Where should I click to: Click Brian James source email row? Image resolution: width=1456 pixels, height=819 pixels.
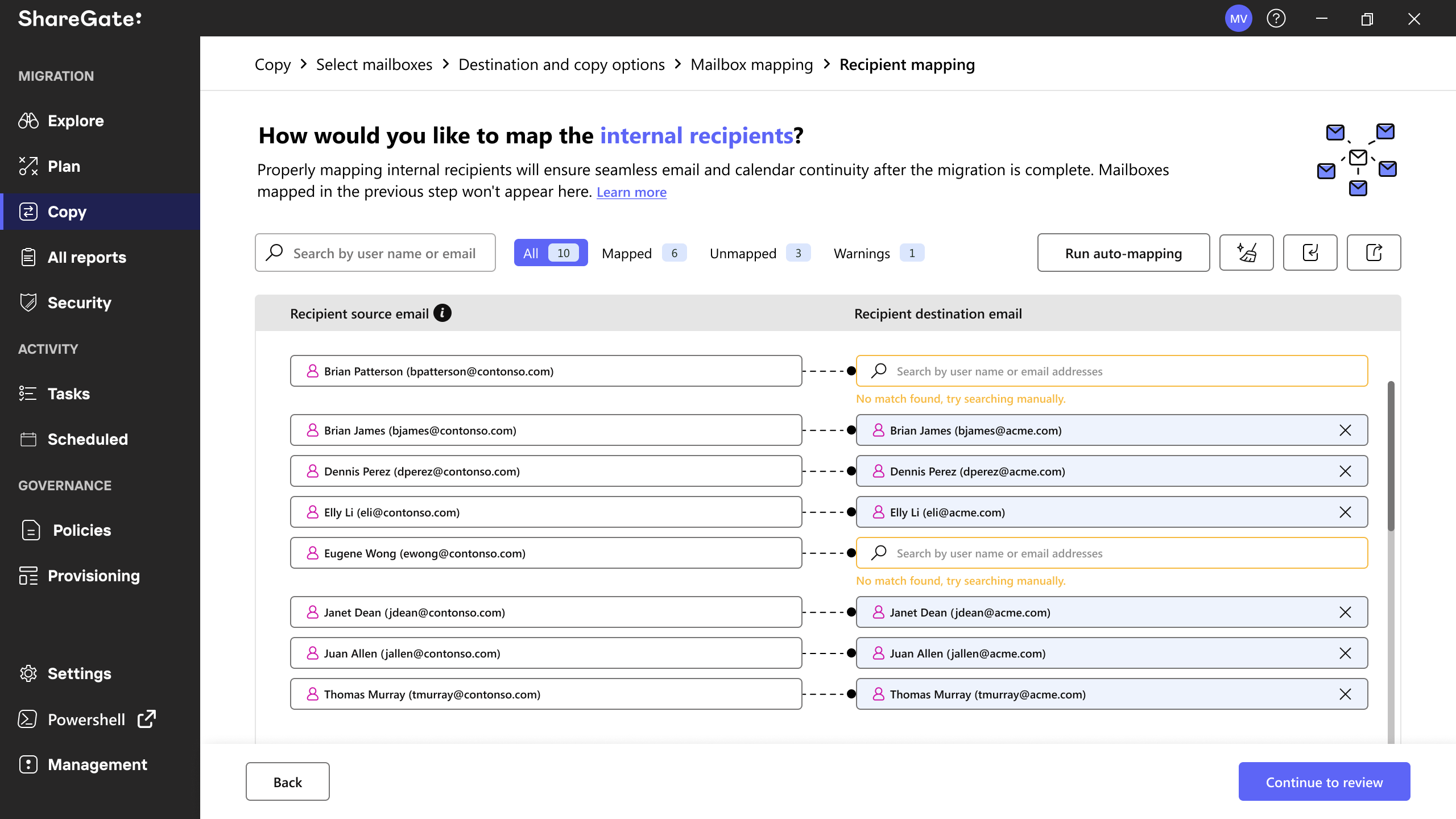546,430
